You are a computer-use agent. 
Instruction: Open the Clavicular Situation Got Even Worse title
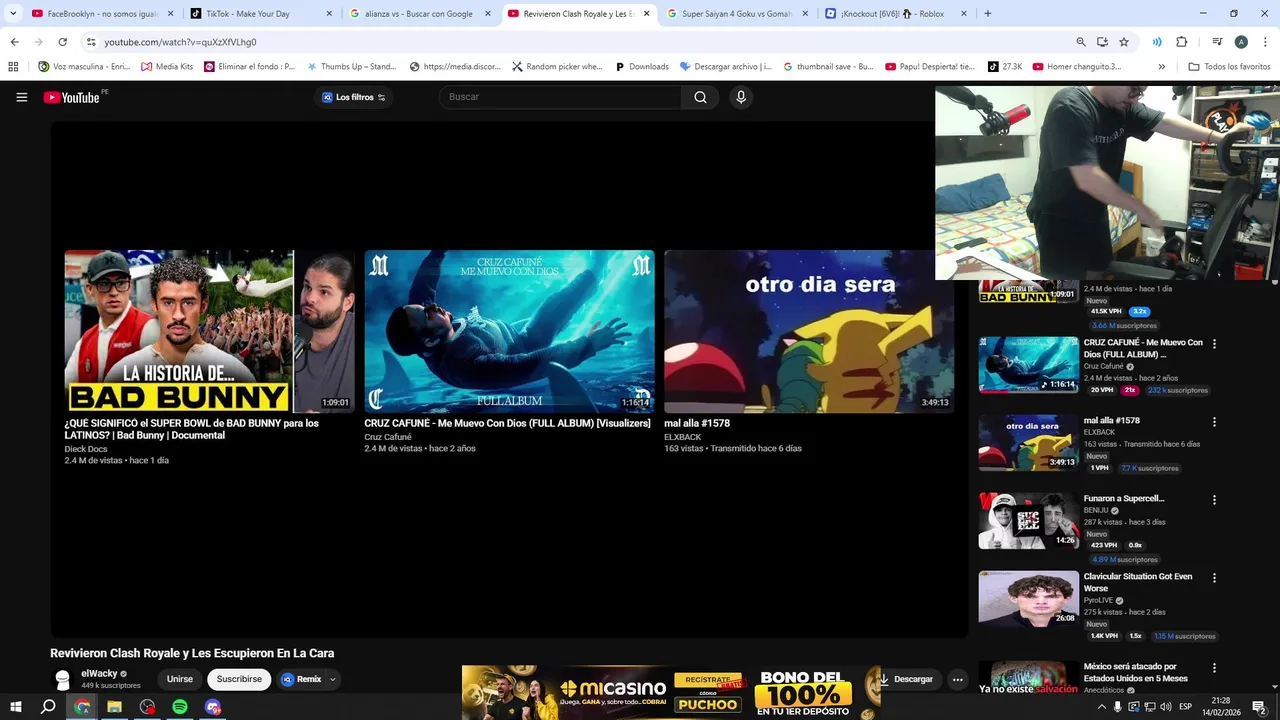pyautogui.click(x=1138, y=582)
